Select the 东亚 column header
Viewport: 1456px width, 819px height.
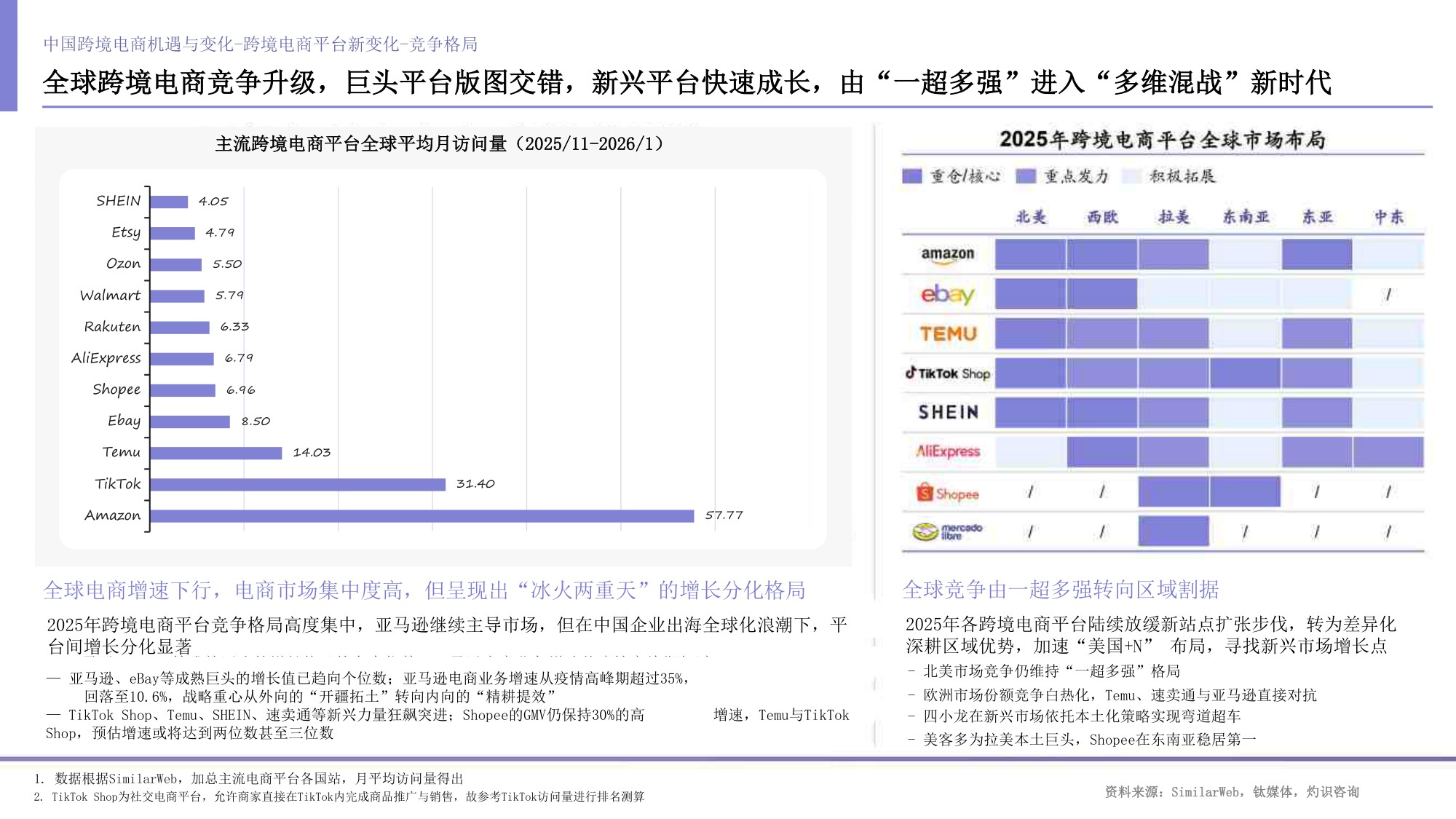(1317, 217)
